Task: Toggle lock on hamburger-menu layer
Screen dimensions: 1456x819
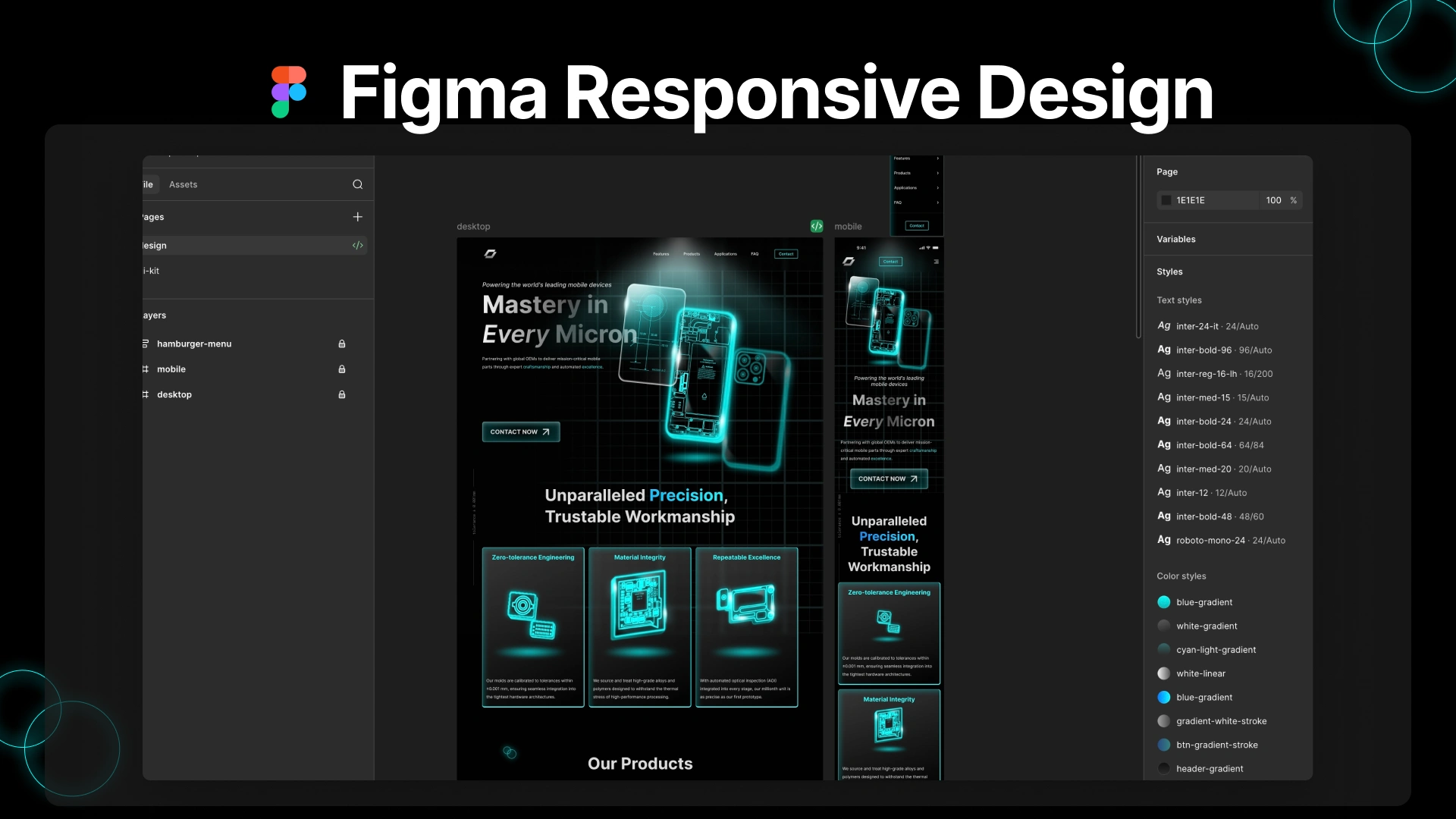Action: pos(341,344)
